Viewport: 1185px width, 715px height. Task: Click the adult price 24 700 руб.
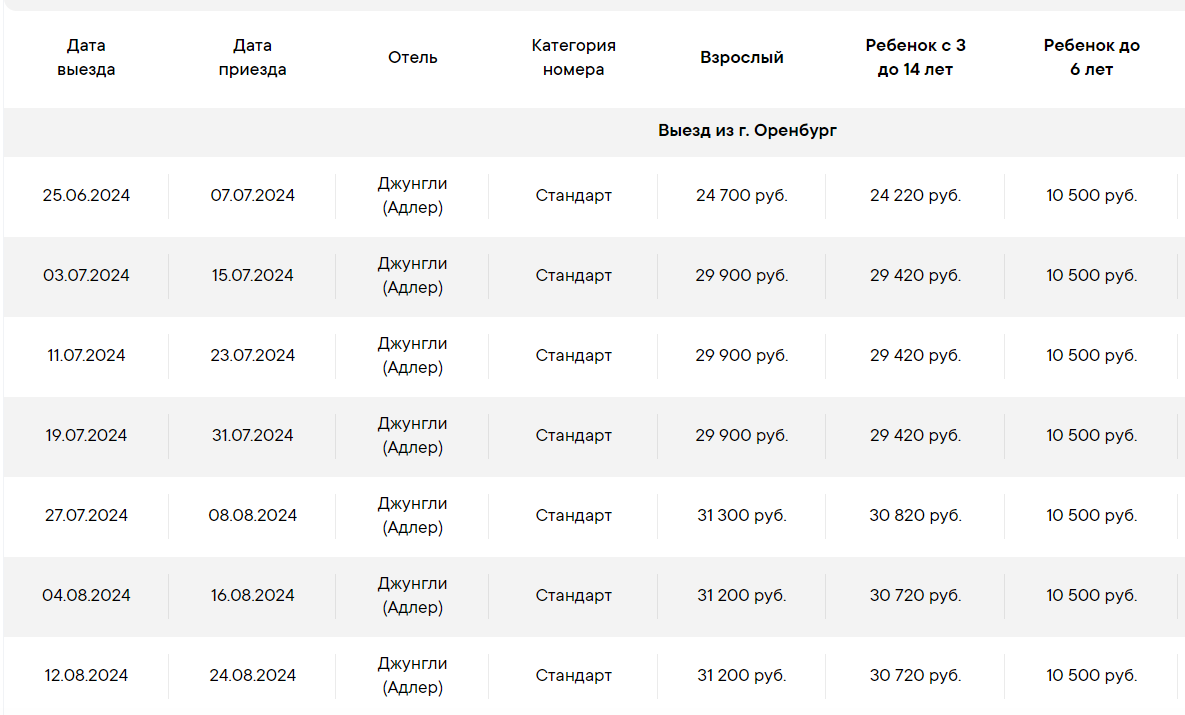click(x=741, y=196)
